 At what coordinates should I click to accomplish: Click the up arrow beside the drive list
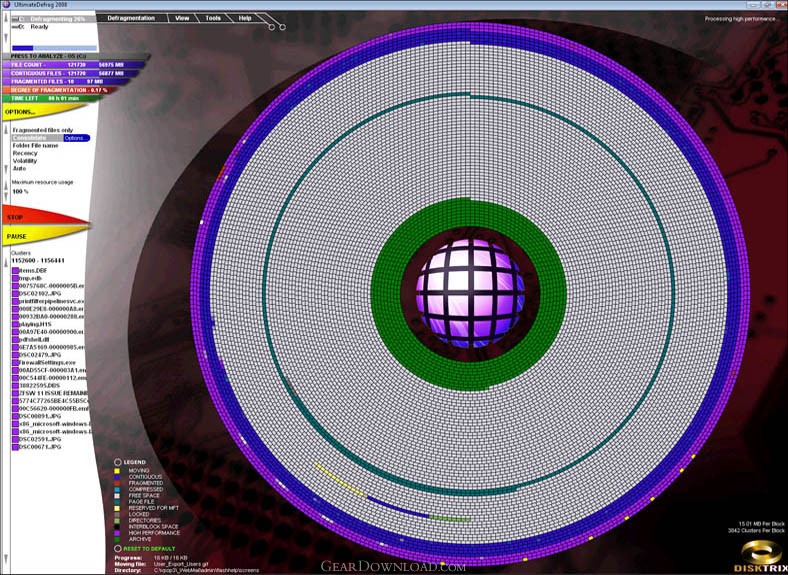(6, 18)
